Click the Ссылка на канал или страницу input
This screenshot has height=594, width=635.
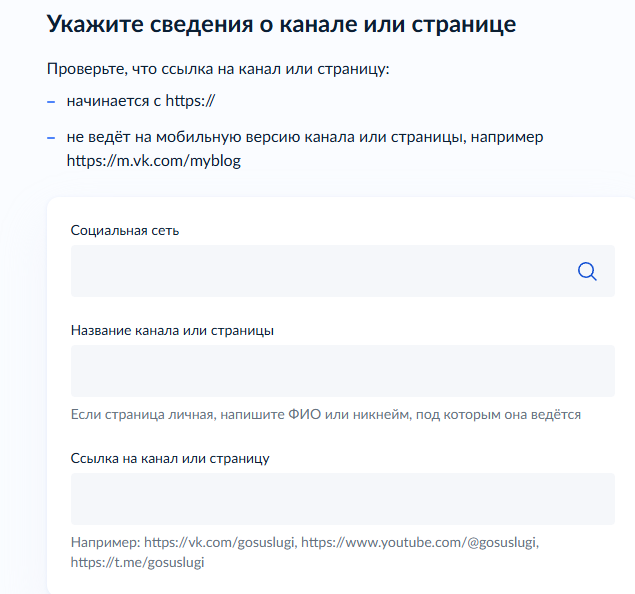342,499
